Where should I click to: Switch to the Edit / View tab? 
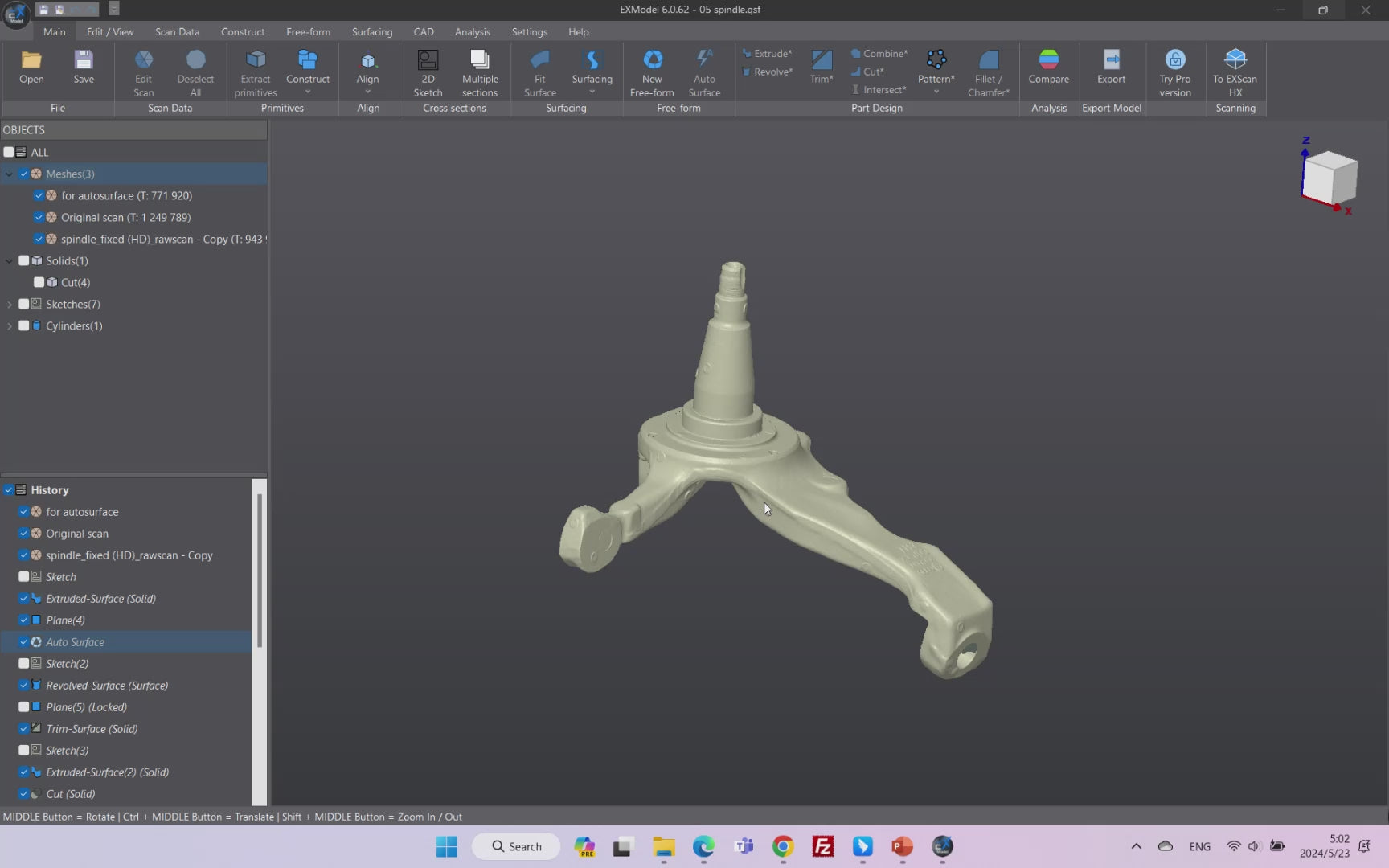coord(110,31)
